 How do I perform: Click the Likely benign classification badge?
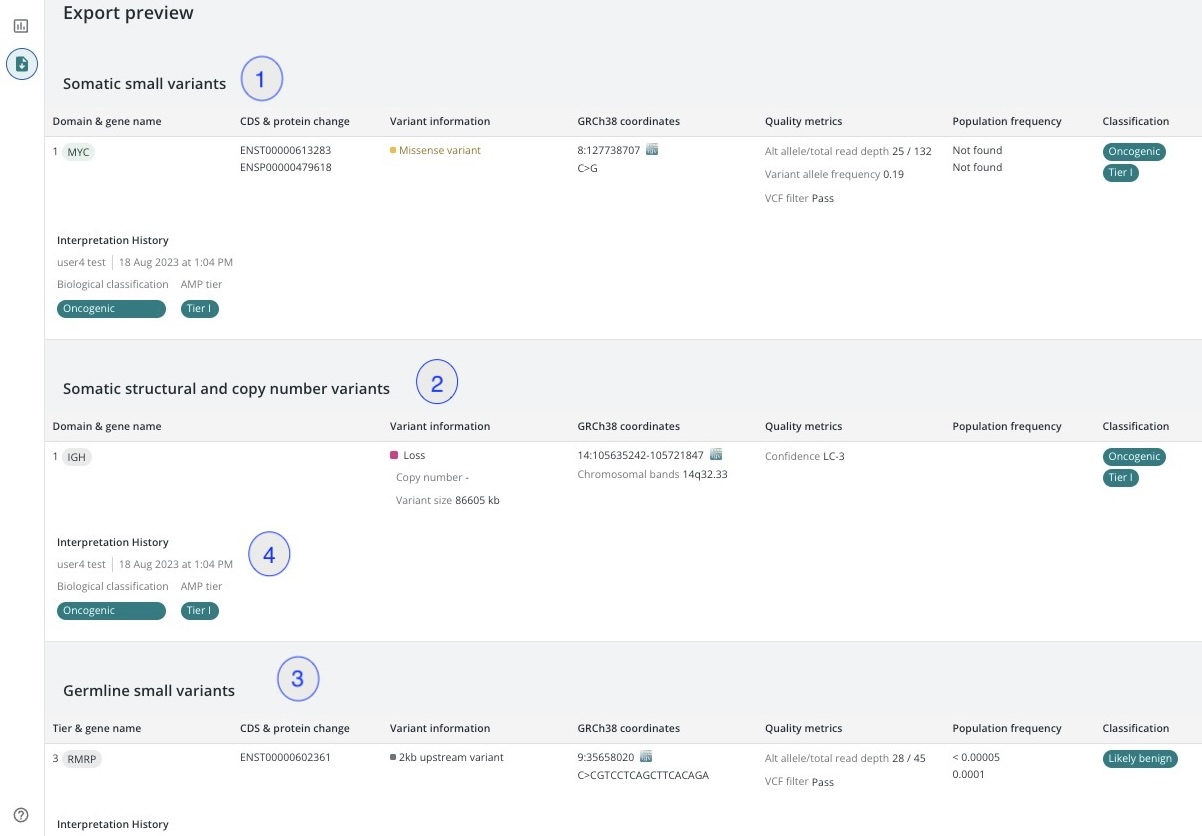click(1140, 759)
